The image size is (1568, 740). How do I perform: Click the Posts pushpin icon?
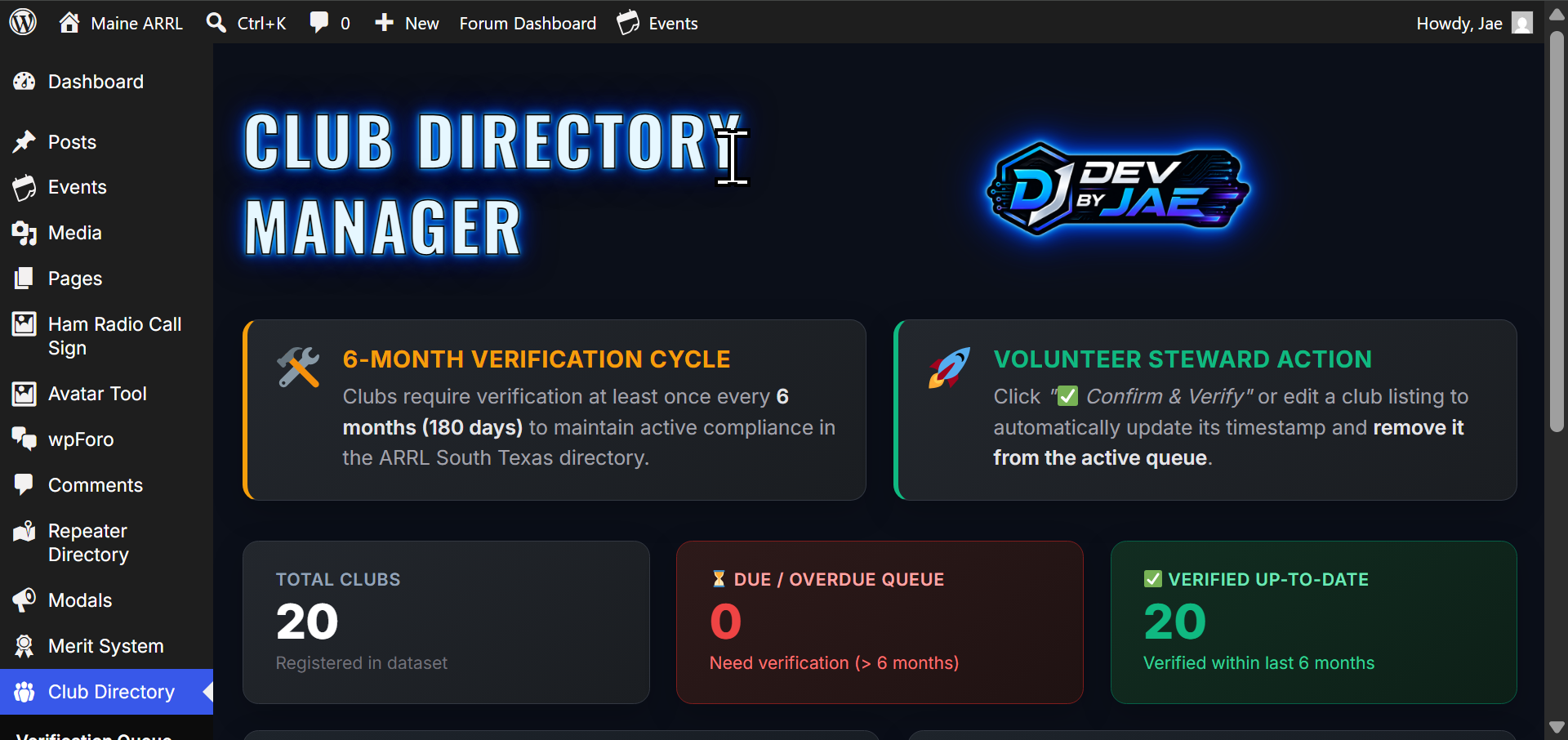24,141
